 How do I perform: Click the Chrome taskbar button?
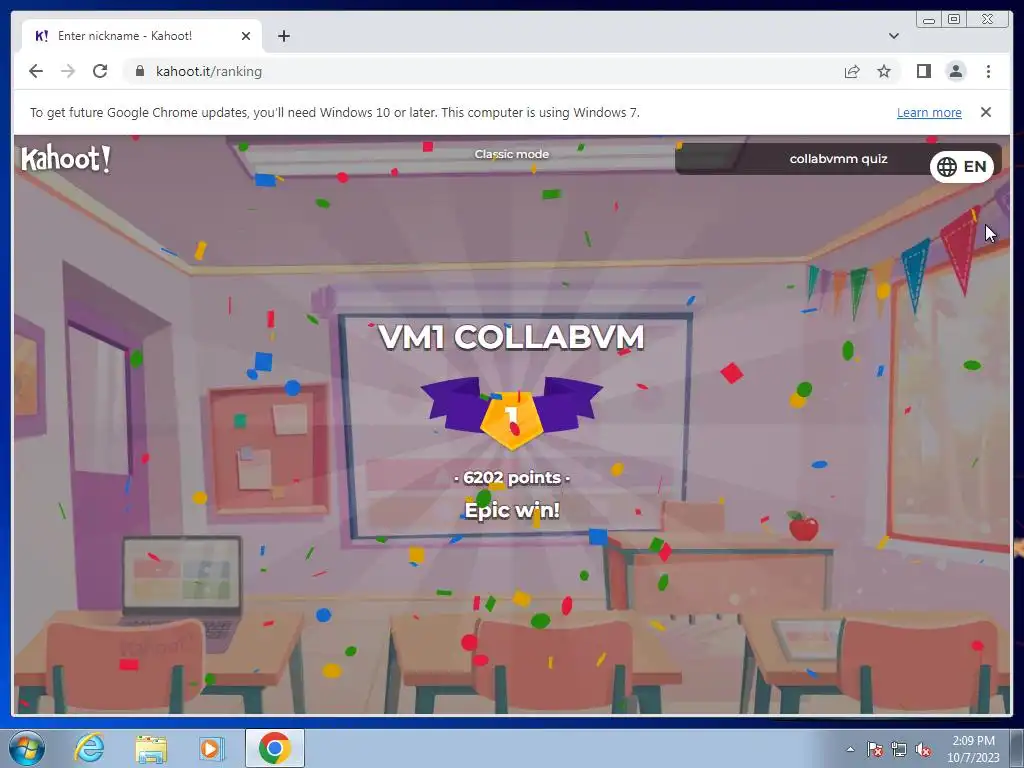[274, 748]
